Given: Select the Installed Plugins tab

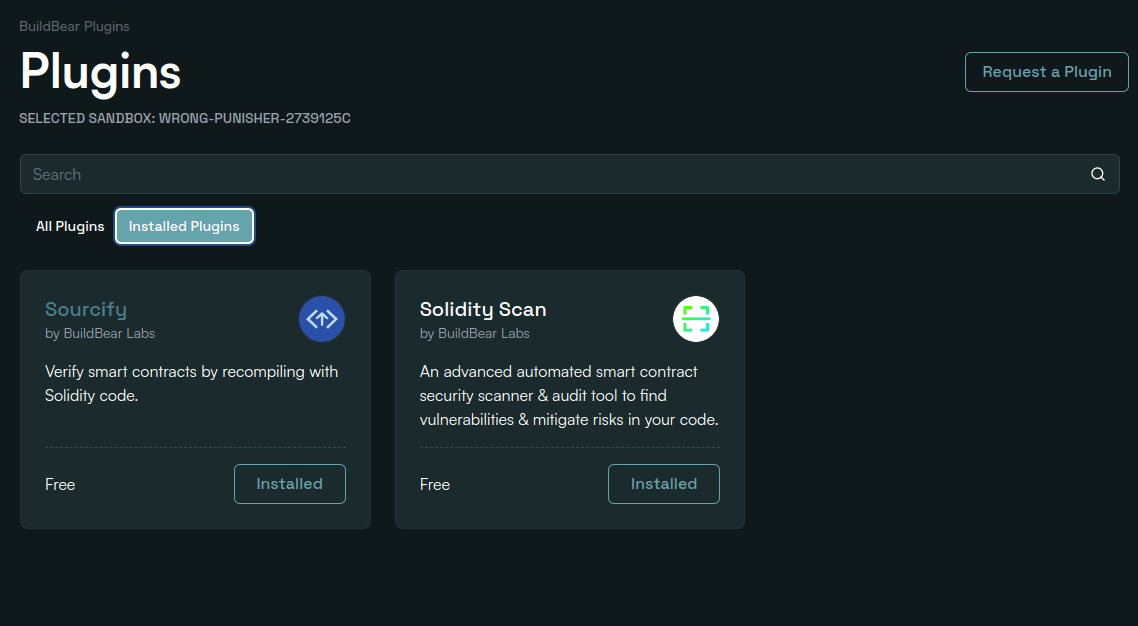Looking at the screenshot, I should [184, 226].
